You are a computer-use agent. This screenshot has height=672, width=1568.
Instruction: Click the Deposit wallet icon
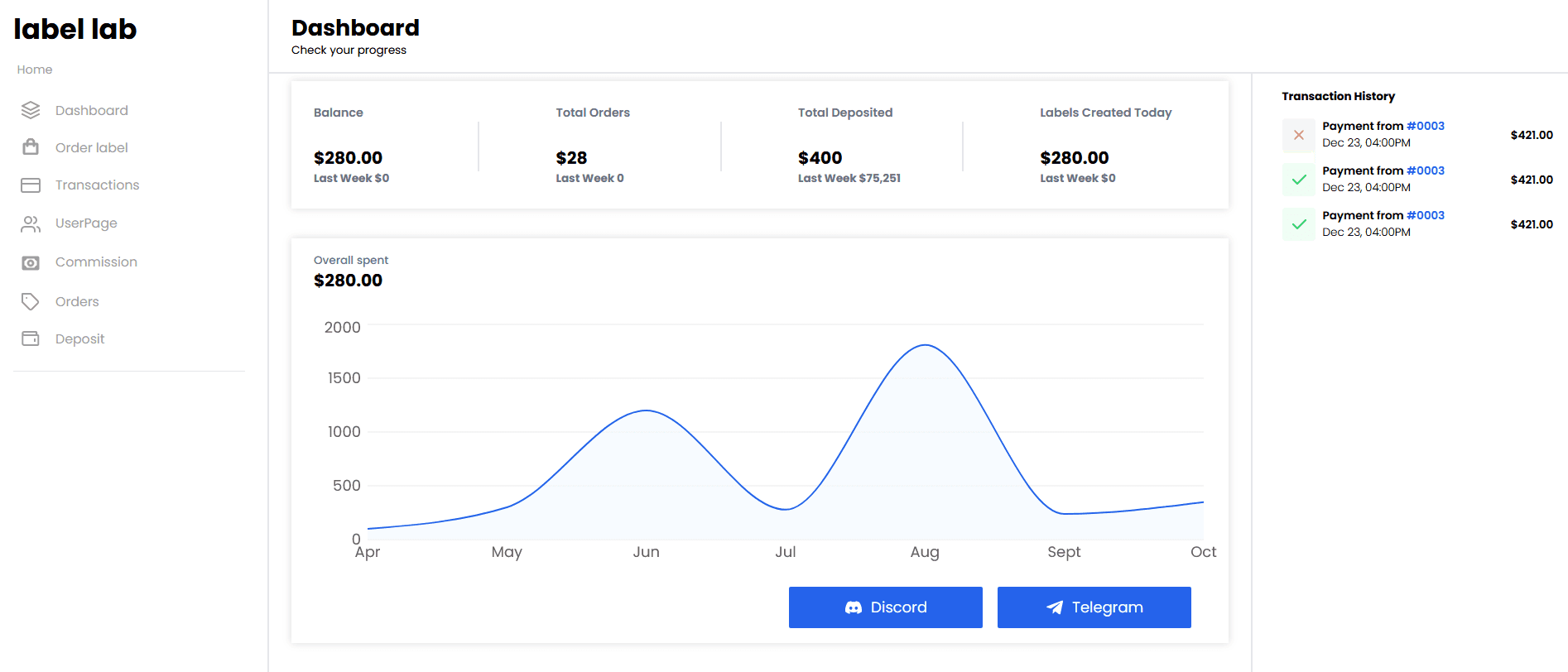pyautogui.click(x=31, y=338)
